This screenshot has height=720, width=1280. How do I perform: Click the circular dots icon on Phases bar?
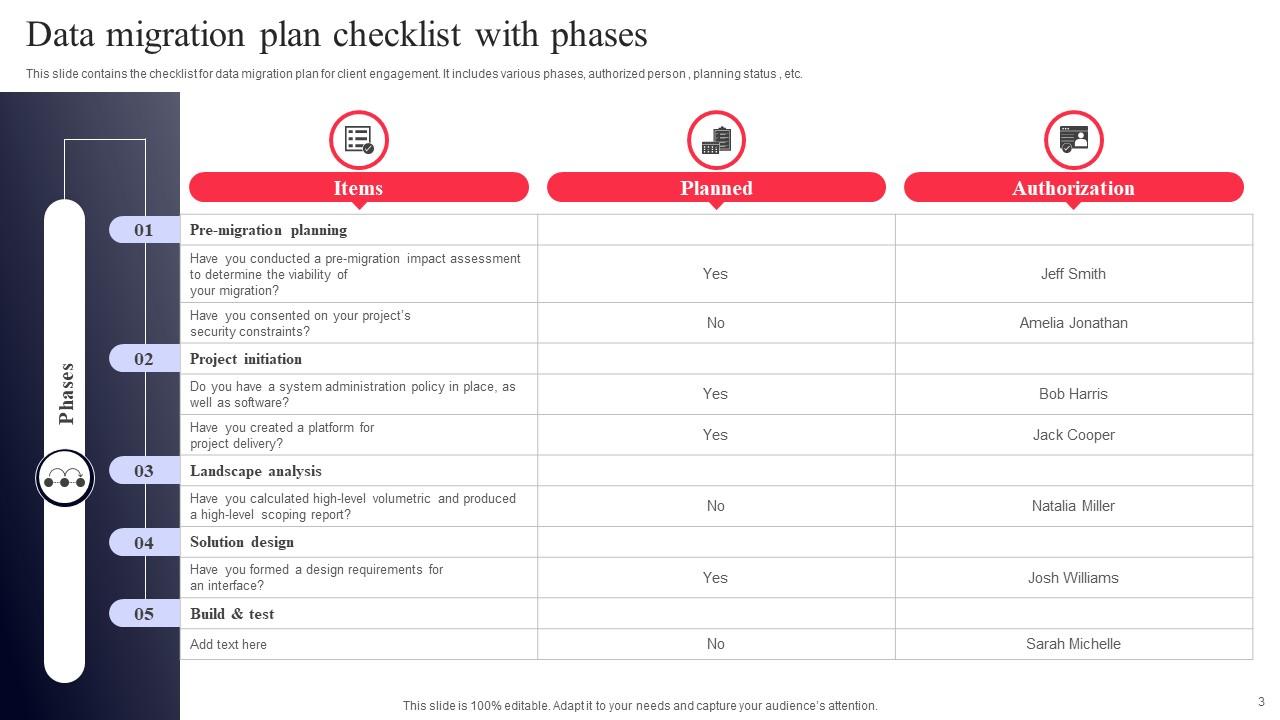pyautogui.click(x=65, y=478)
